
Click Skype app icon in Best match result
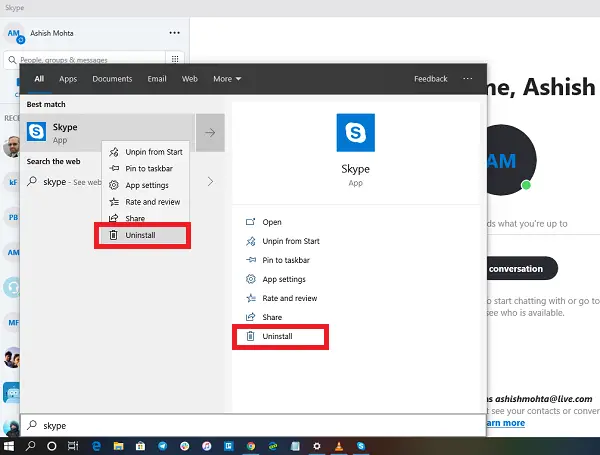pos(36,132)
